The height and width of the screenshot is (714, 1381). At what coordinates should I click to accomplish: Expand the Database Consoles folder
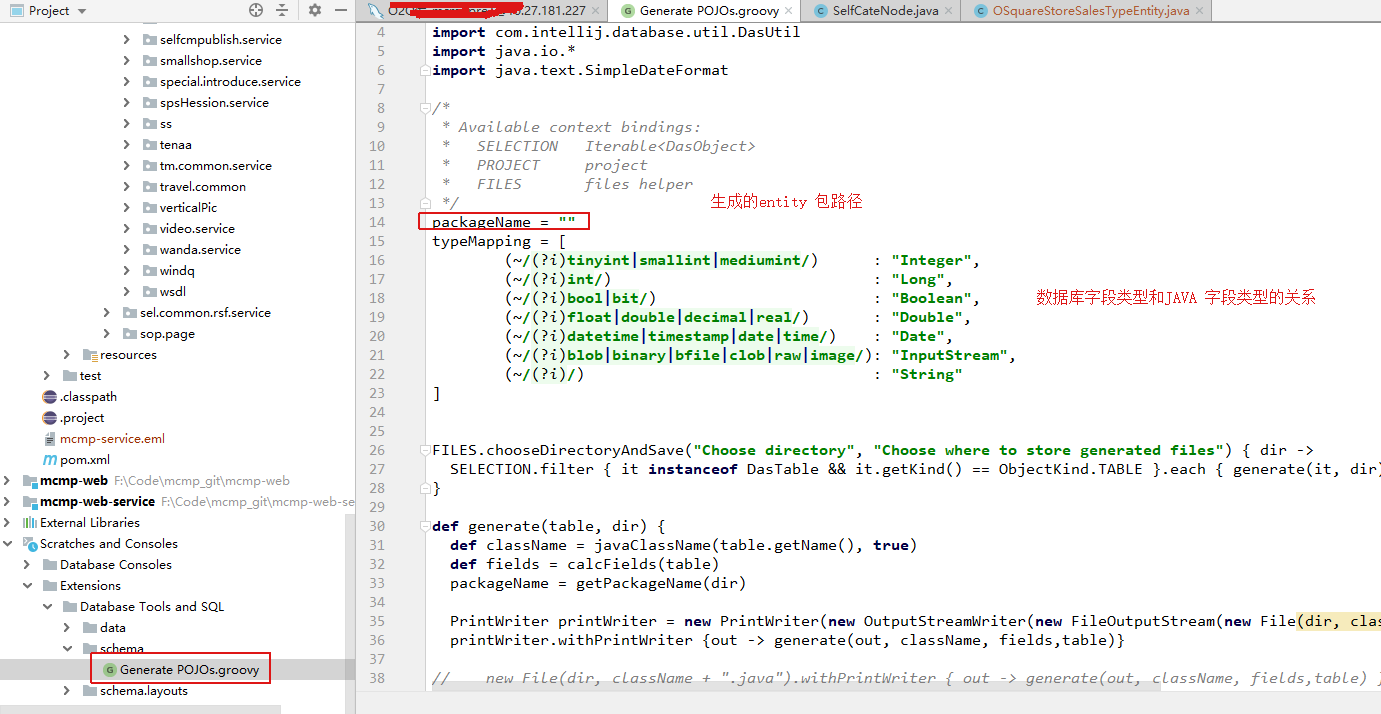click(27, 564)
